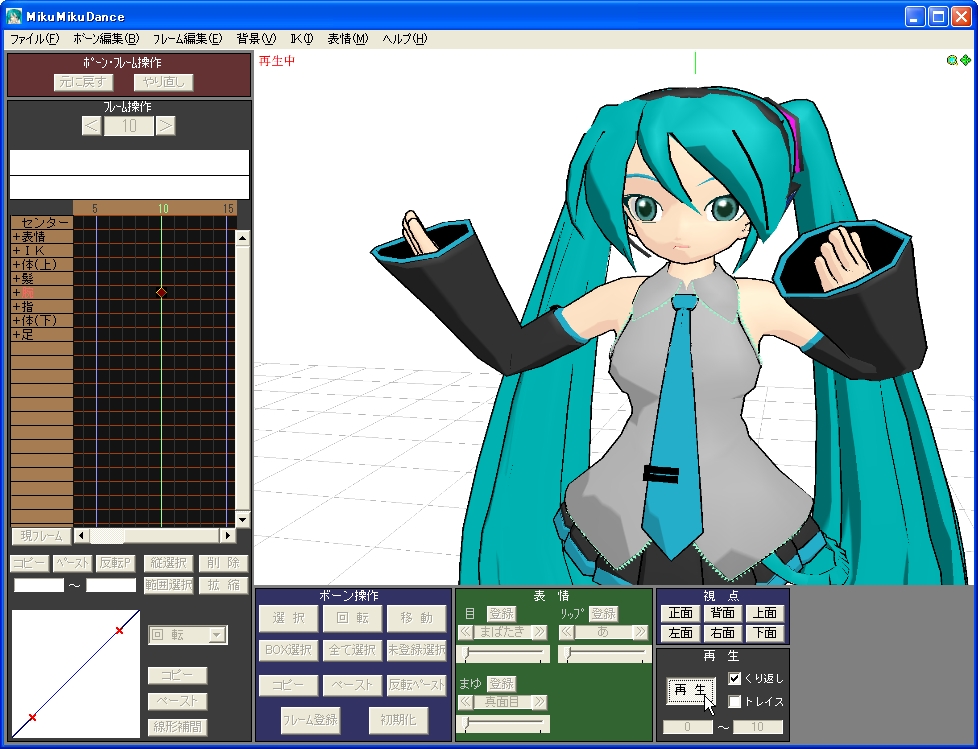The width and height of the screenshot is (978, 749).
Task: Click the 移動 bone move button
Action: tap(417, 618)
